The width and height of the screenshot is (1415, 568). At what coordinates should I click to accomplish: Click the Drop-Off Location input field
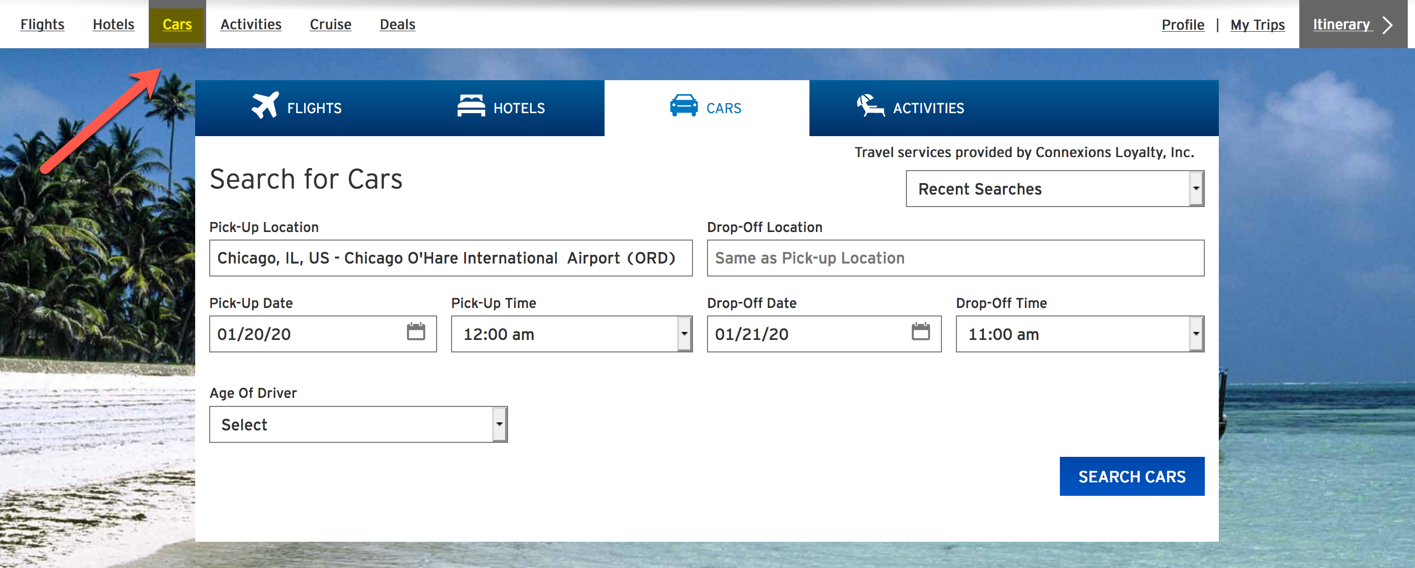coord(955,258)
